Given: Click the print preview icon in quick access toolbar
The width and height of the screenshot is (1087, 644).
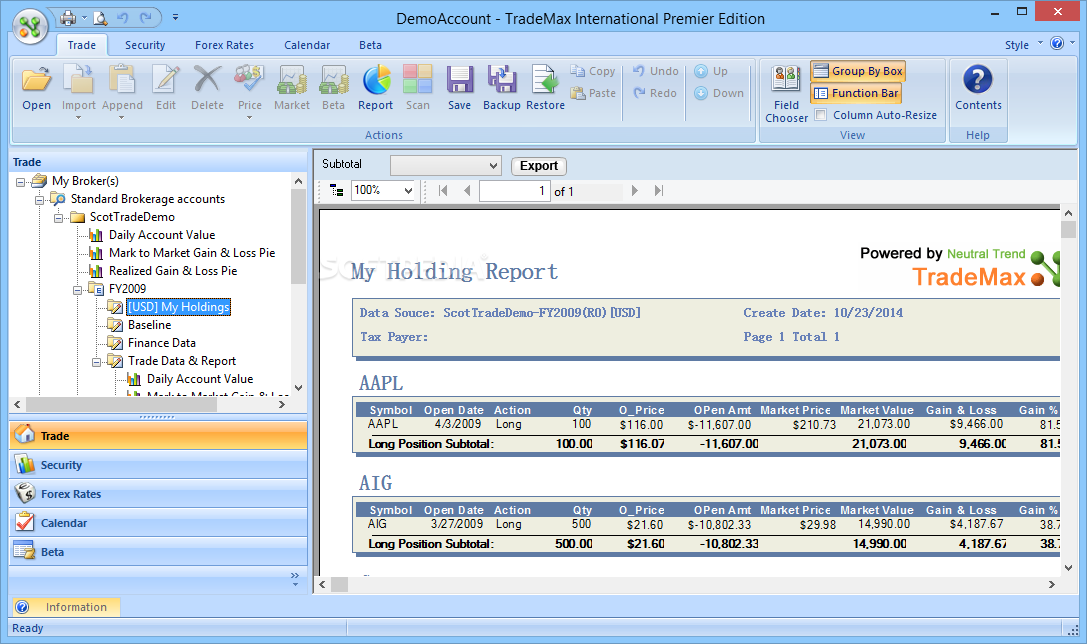Looking at the screenshot, I should click(101, 17).
